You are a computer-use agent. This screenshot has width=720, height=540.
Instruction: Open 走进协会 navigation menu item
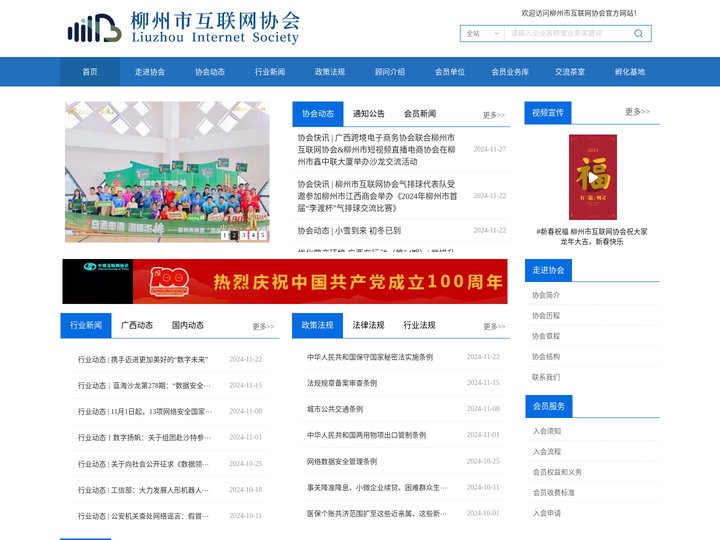coord(150,72)
